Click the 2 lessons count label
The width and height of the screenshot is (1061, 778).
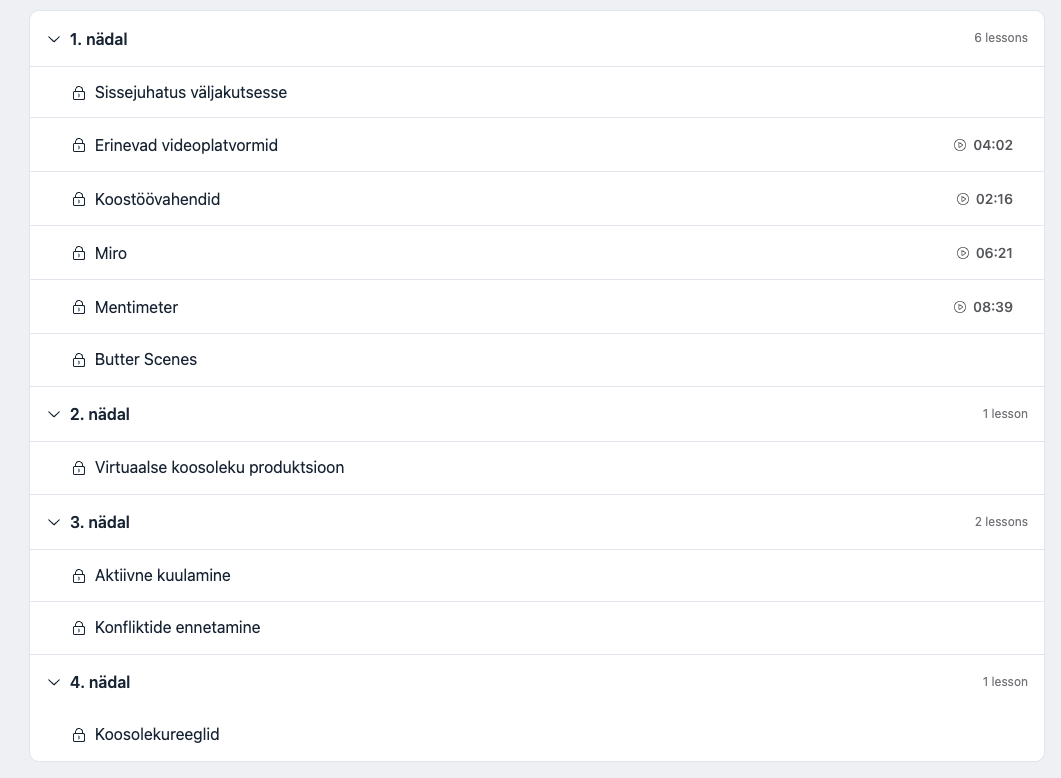click(x=1001, y=522)
